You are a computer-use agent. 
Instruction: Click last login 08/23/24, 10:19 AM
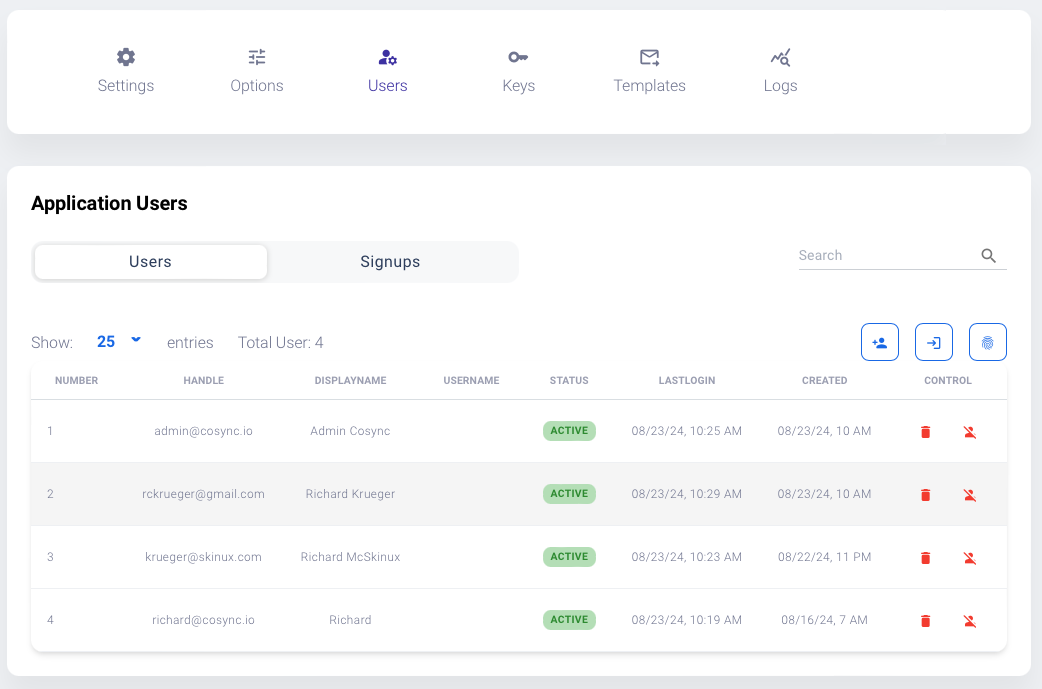coord(686,621)
